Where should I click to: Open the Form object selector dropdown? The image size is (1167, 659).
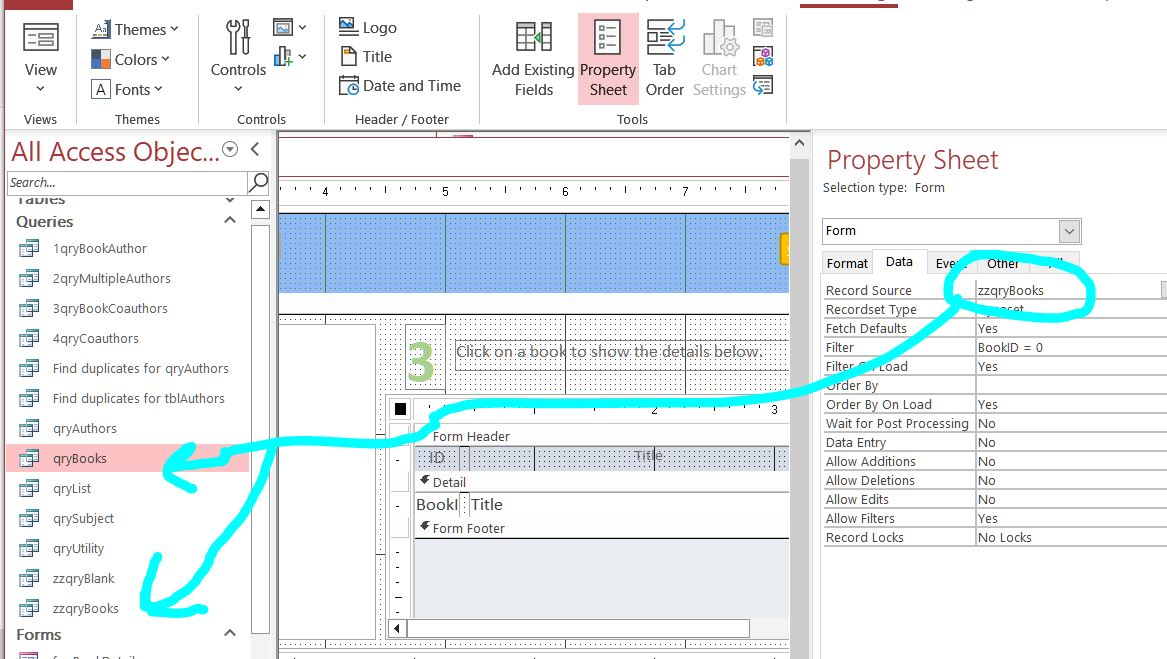click(x=1069, y=232)
